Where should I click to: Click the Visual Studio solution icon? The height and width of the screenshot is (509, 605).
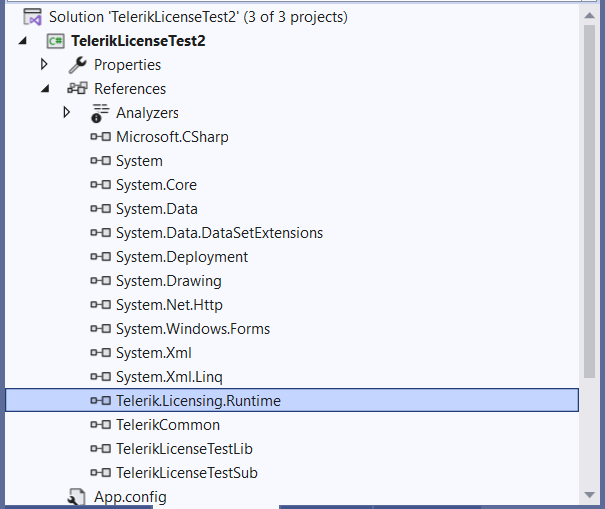(31, 17)
